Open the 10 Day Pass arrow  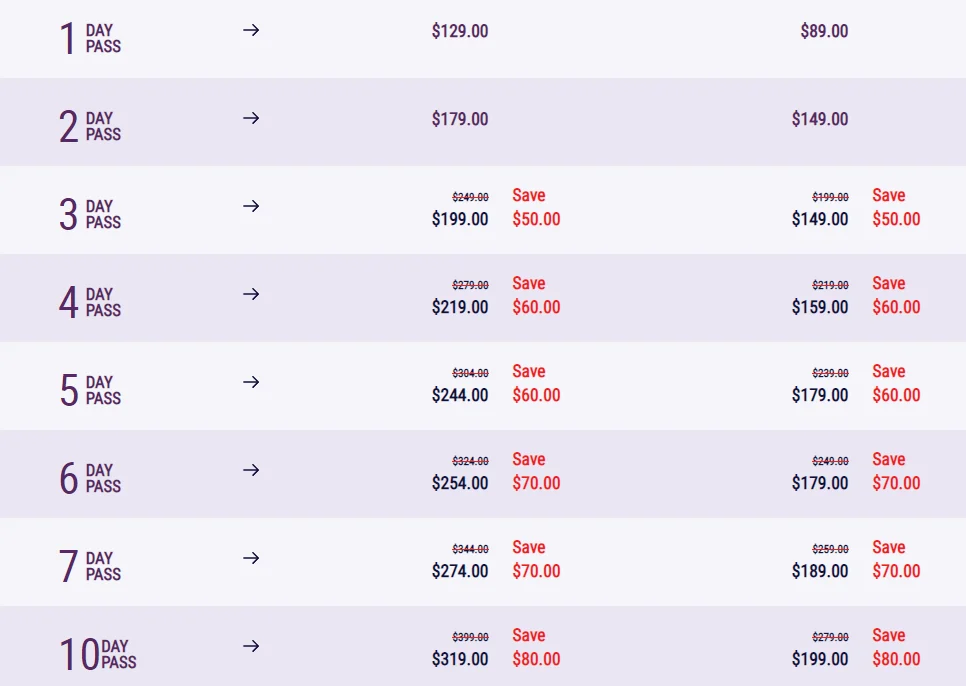251,647
